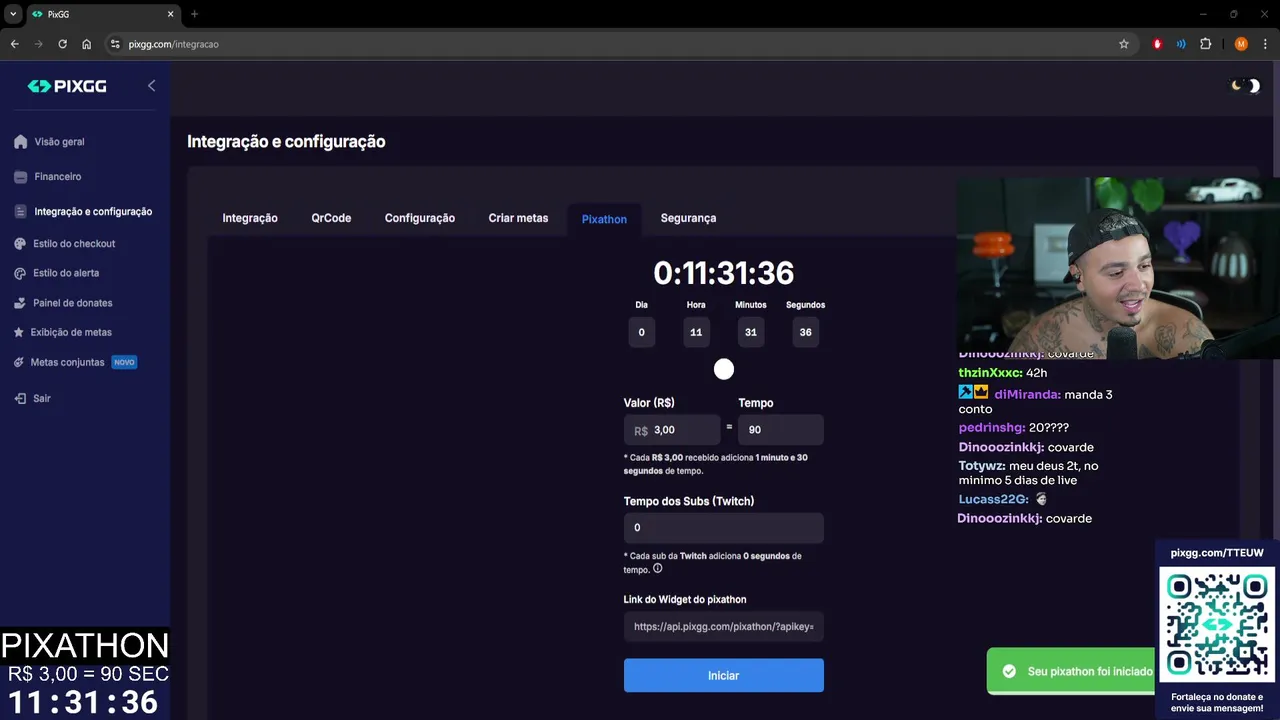This screenshot has height=720, width=1280.
Task: Switch to the Integração tab
Action: coord(250,218)
